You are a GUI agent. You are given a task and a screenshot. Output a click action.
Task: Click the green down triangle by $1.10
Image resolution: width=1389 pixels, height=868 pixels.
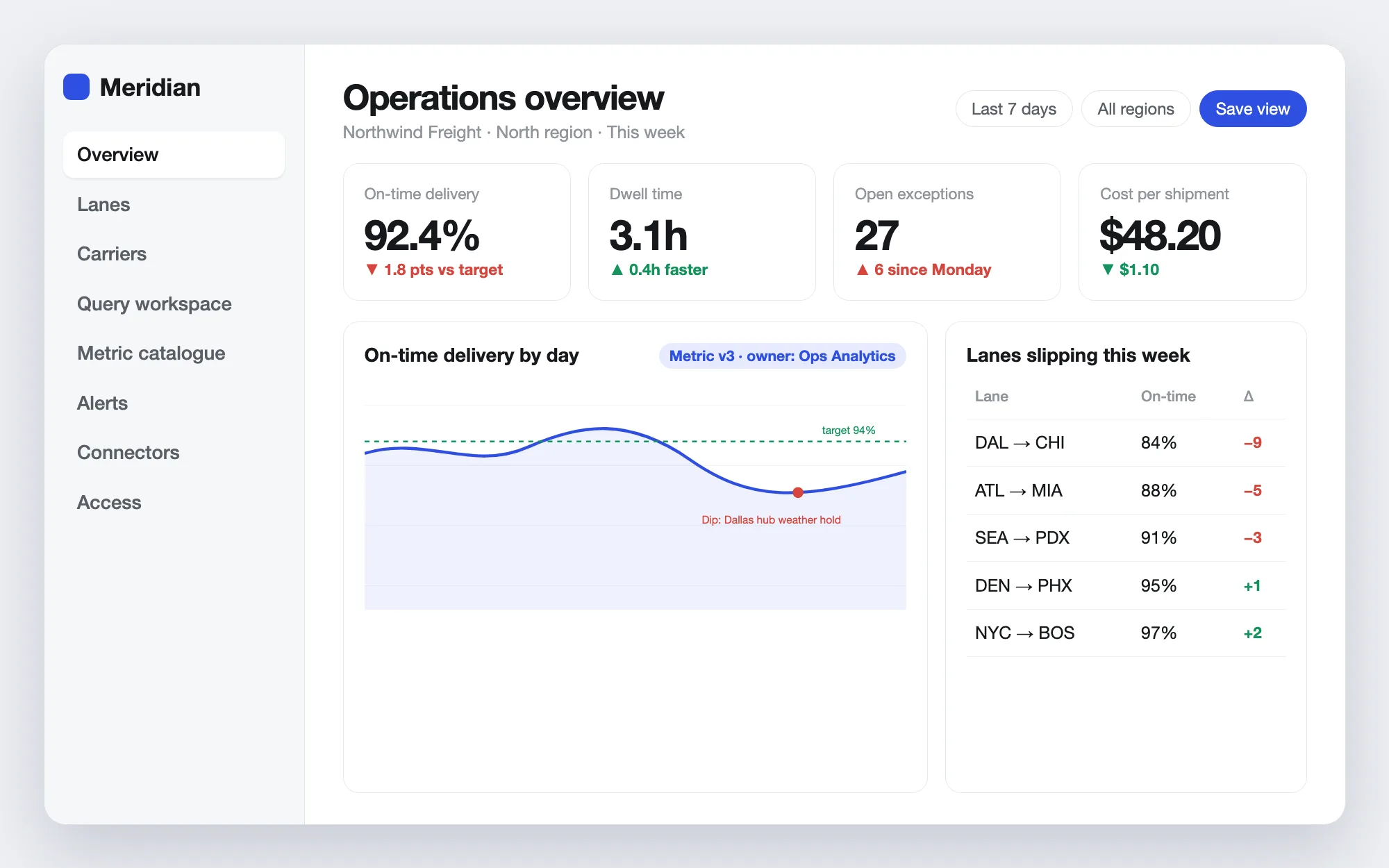(x=1108, y=269)
